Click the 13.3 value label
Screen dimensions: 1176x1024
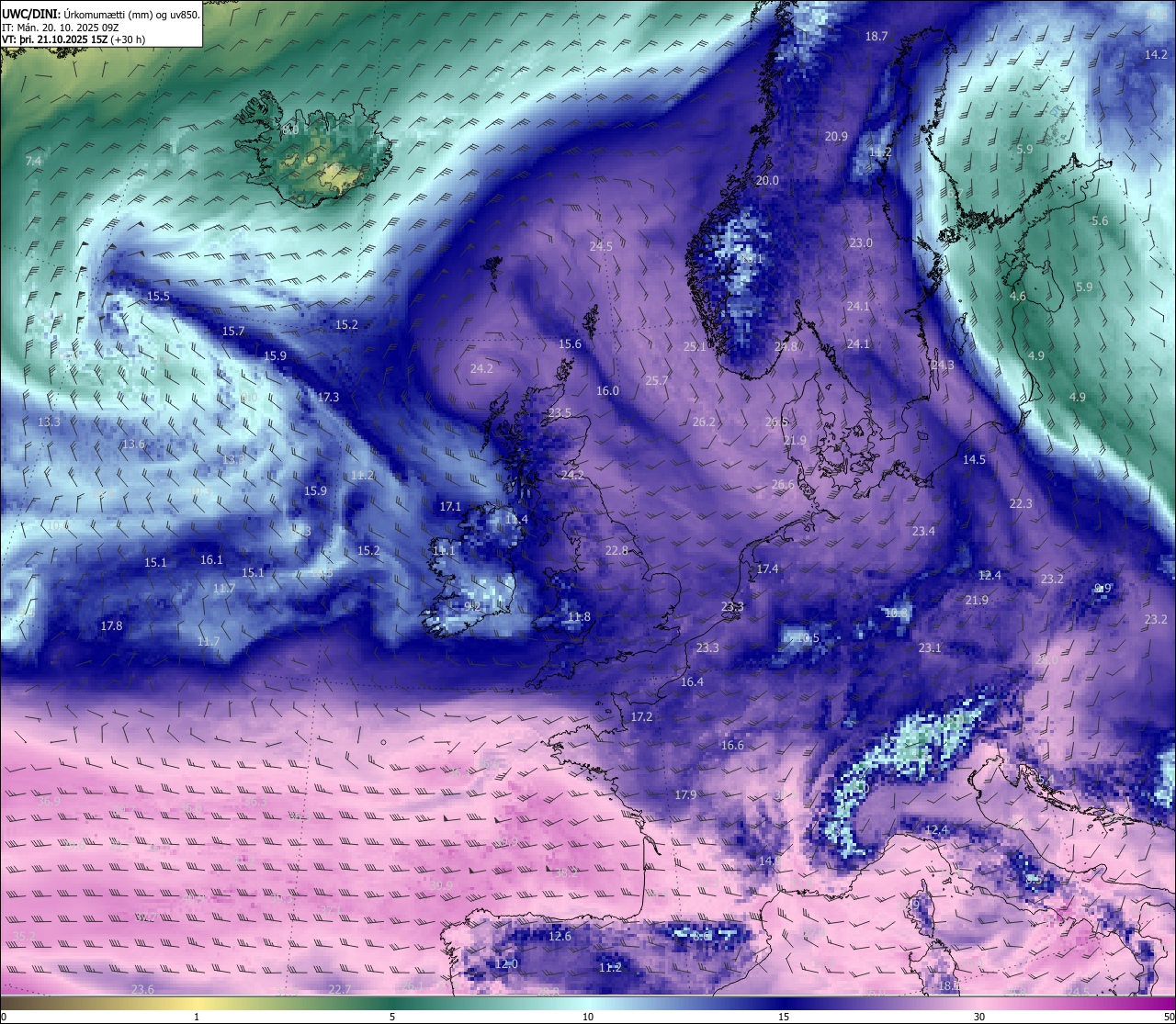click(x=49, y=422)
